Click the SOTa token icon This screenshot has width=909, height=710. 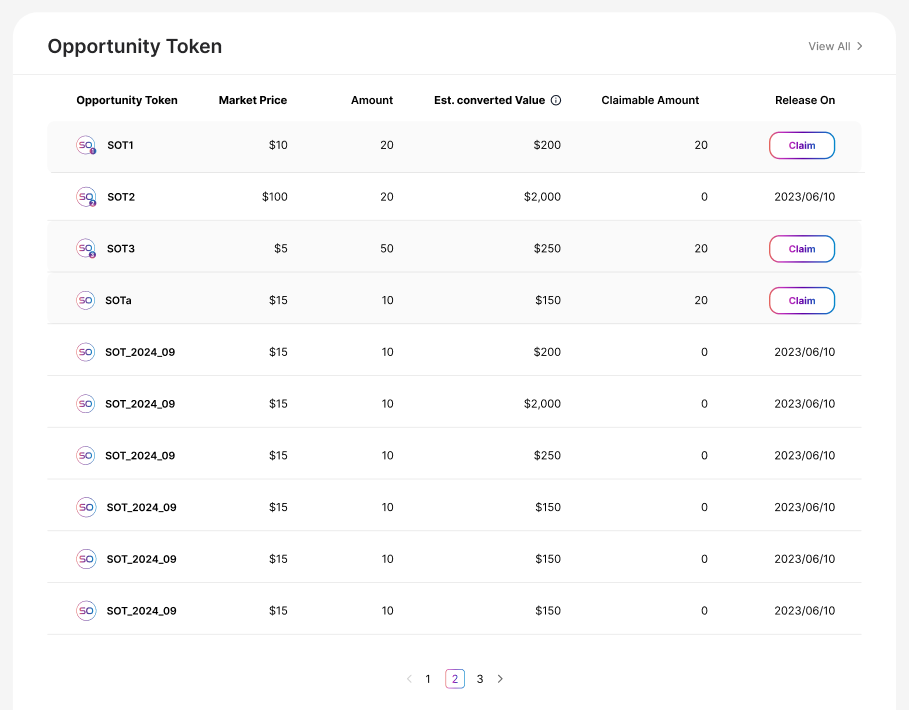click(x=86, y=300)
